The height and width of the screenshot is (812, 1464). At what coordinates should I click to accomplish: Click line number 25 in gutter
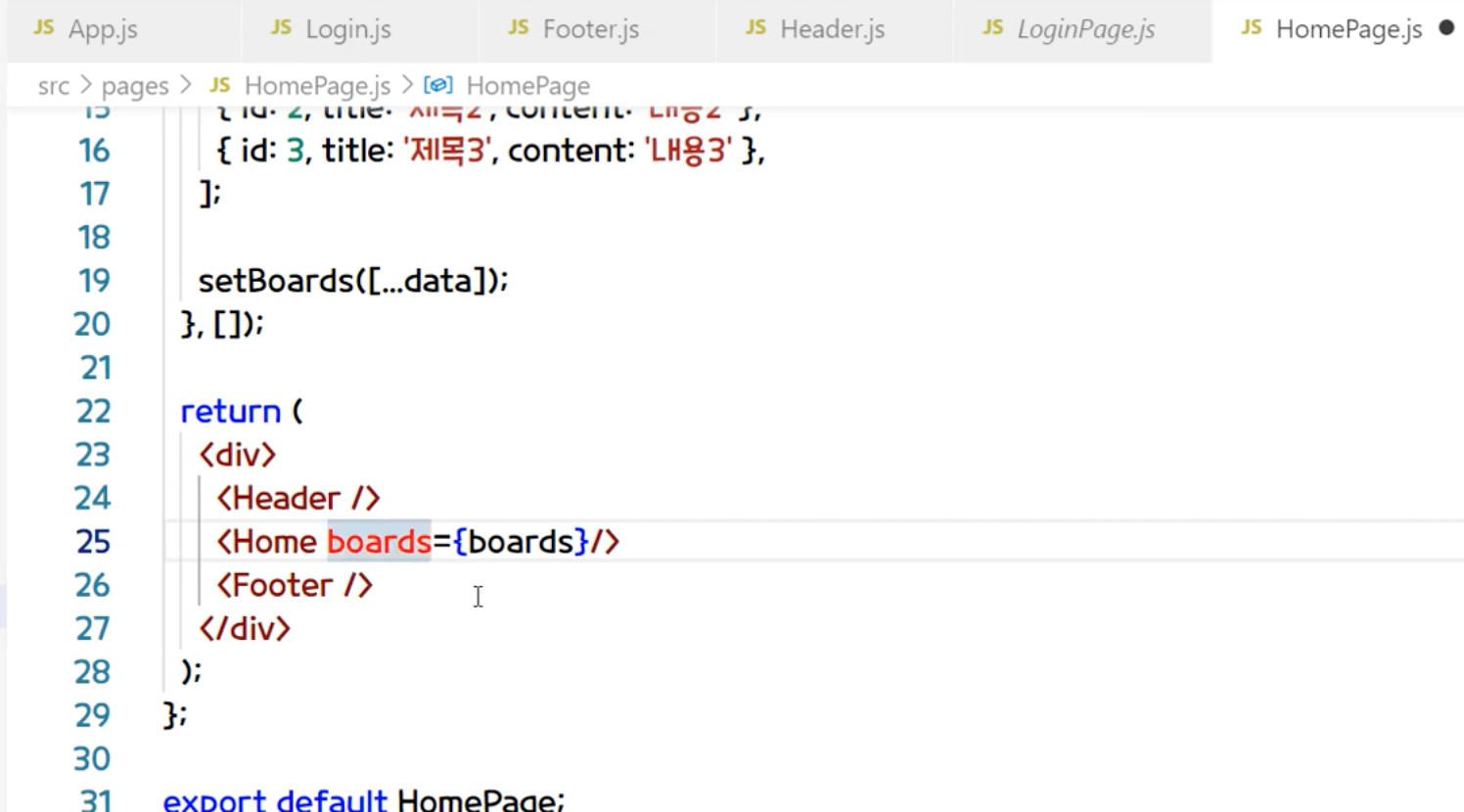[x=93, y=542]
